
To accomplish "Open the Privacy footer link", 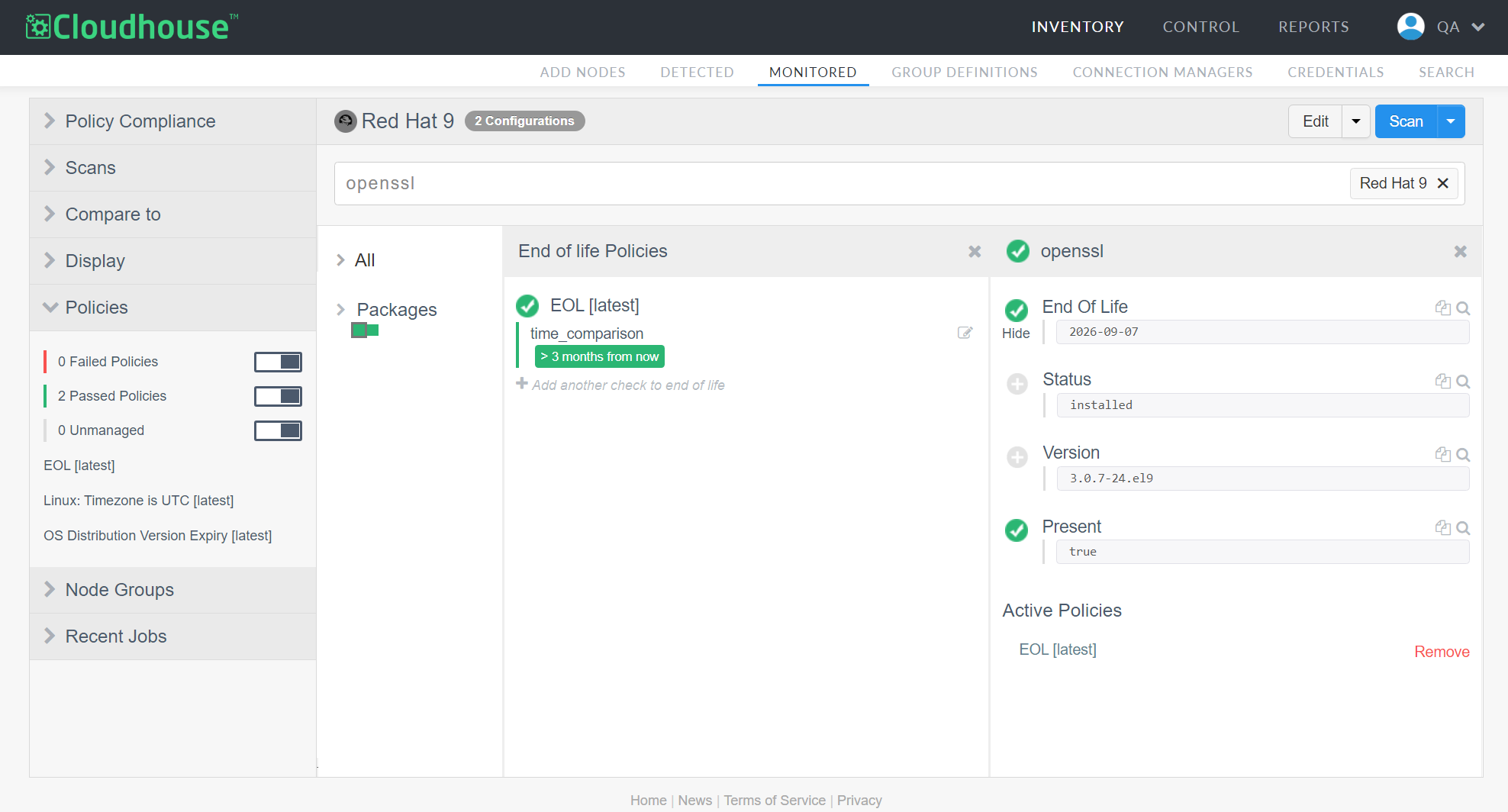I will point(859,801).
